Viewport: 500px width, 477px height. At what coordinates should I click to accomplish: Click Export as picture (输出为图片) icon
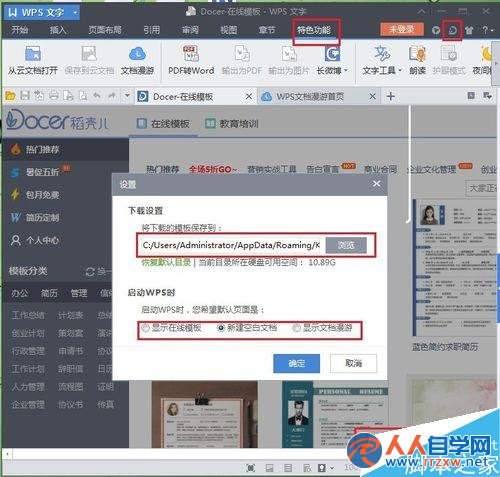[289, 54]
